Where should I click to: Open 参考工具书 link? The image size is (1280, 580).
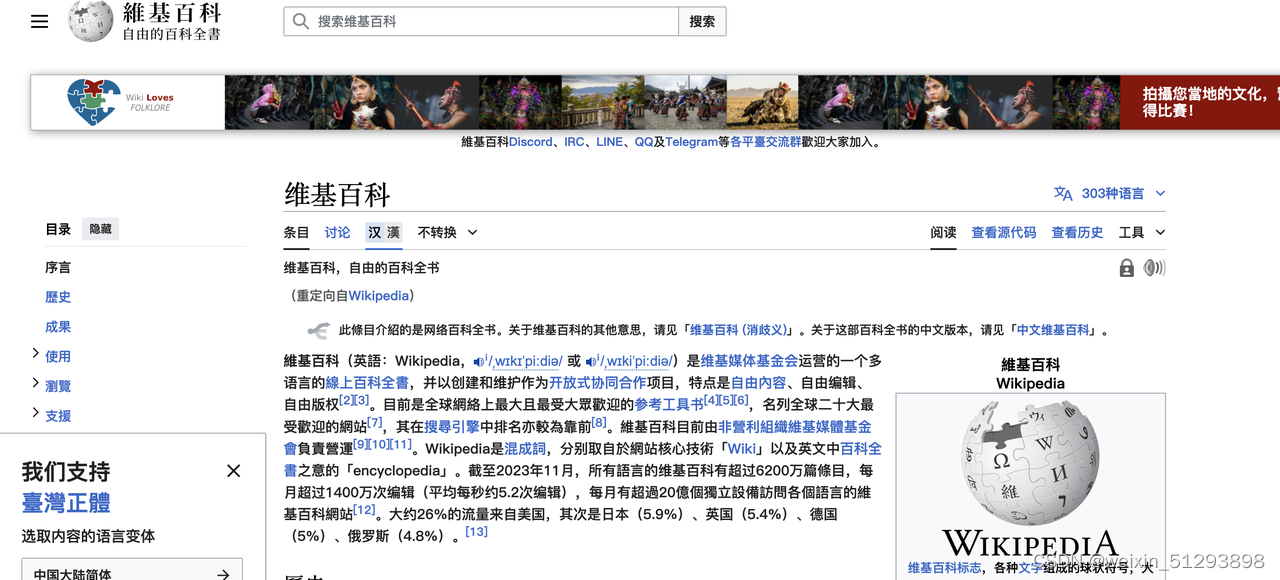coord(669,405)
